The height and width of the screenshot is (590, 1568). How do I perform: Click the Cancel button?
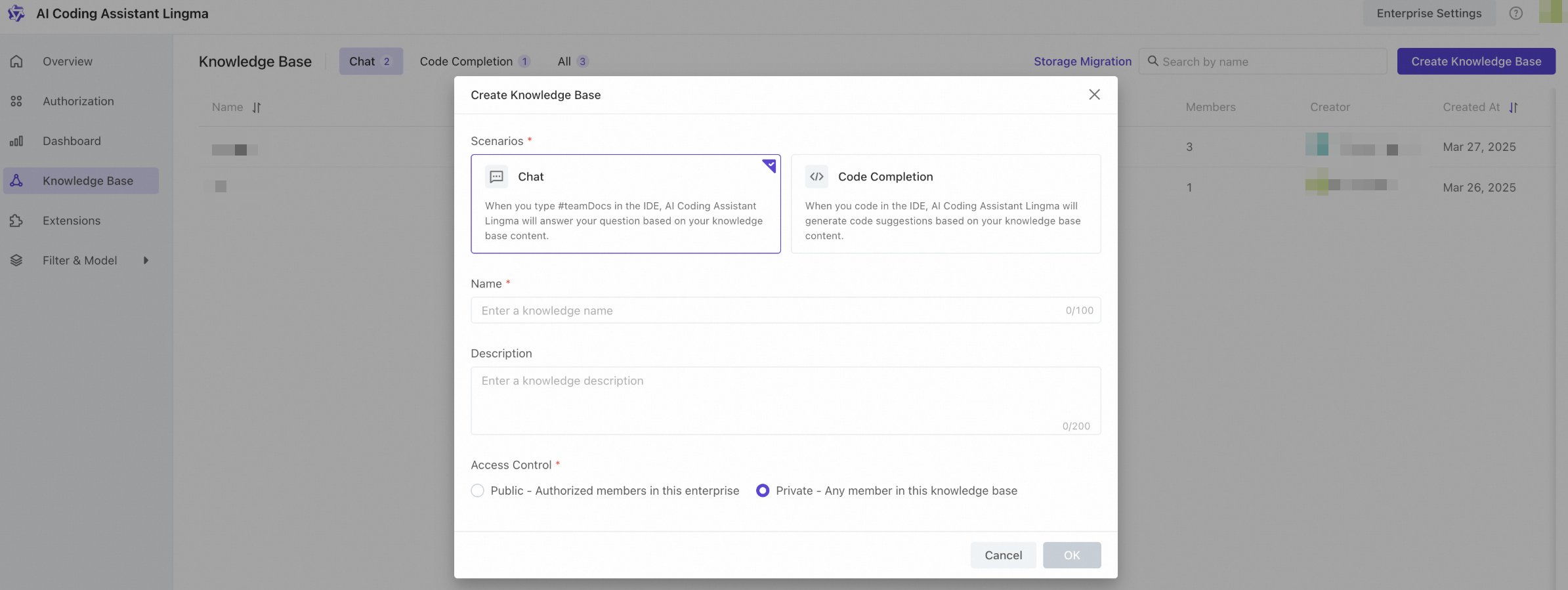point(1003,555)
